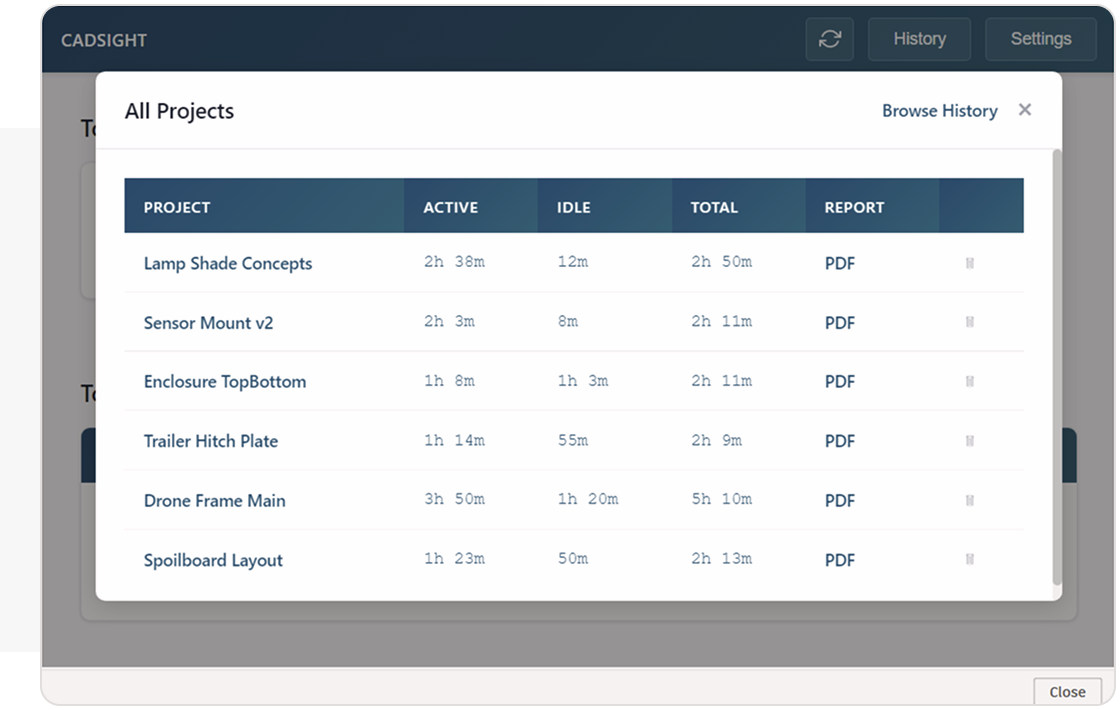The image size is (1120, 710).
Task: Click the refresh icon in the header
Action: click(x=829, y=39)
